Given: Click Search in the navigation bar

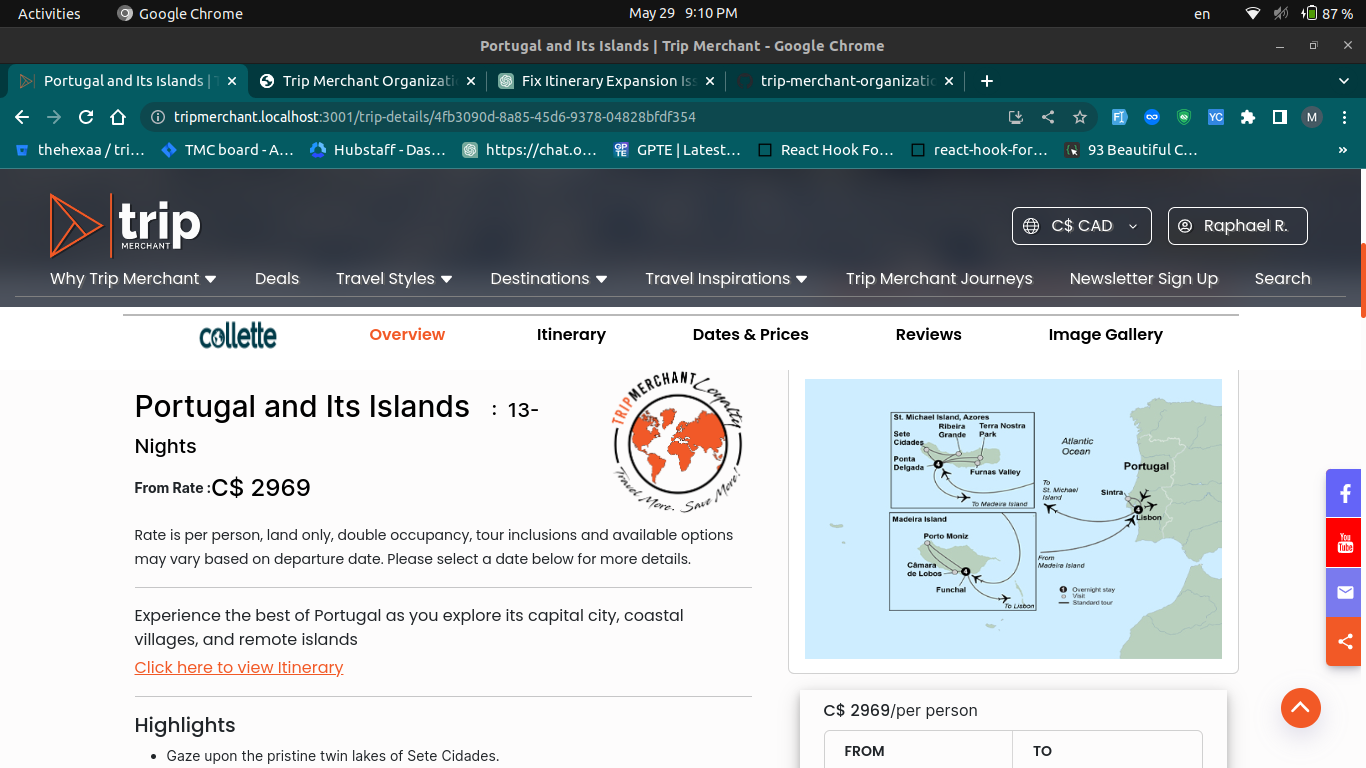Looking at the screenshot, I should coord(1282,279).
